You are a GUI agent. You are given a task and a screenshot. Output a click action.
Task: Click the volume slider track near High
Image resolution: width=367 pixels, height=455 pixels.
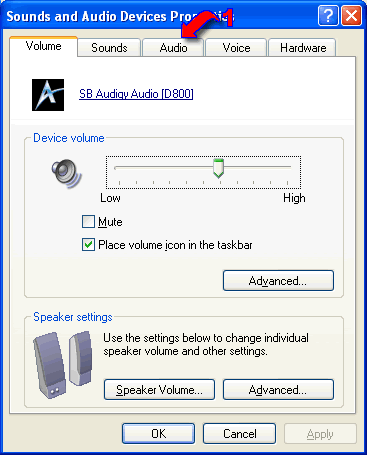click(x=280, y=167)
